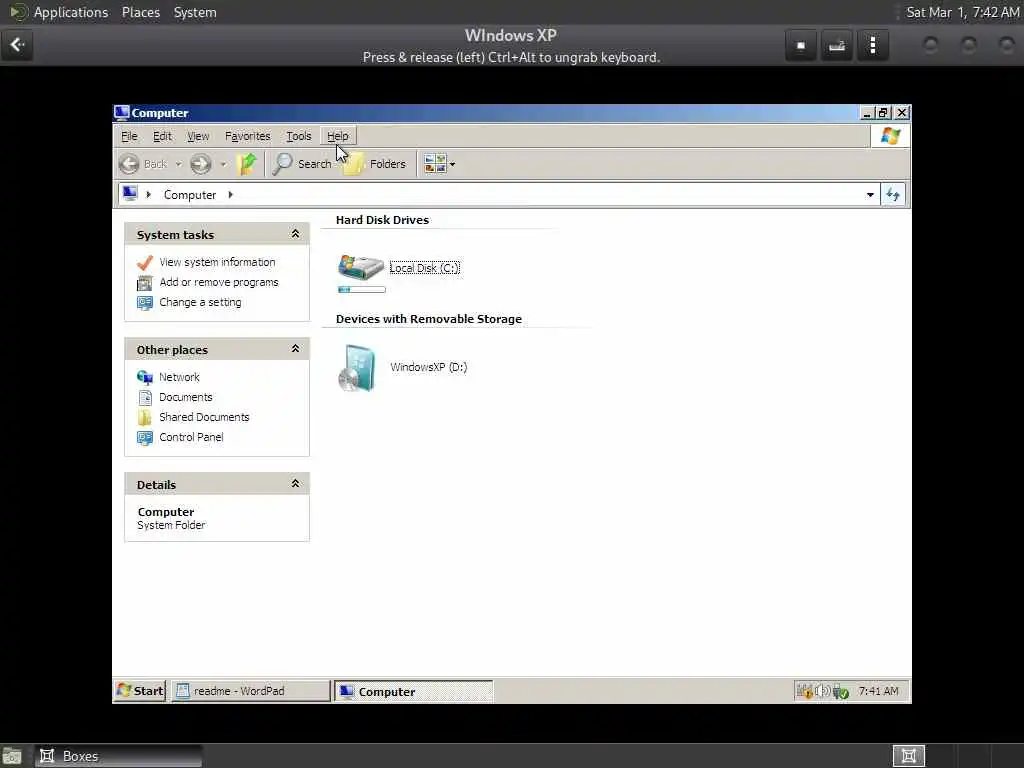The image size is (1024, 768).
Task: Click the Up folder icon
Action: pyautogui.click(x=247, y=164)
